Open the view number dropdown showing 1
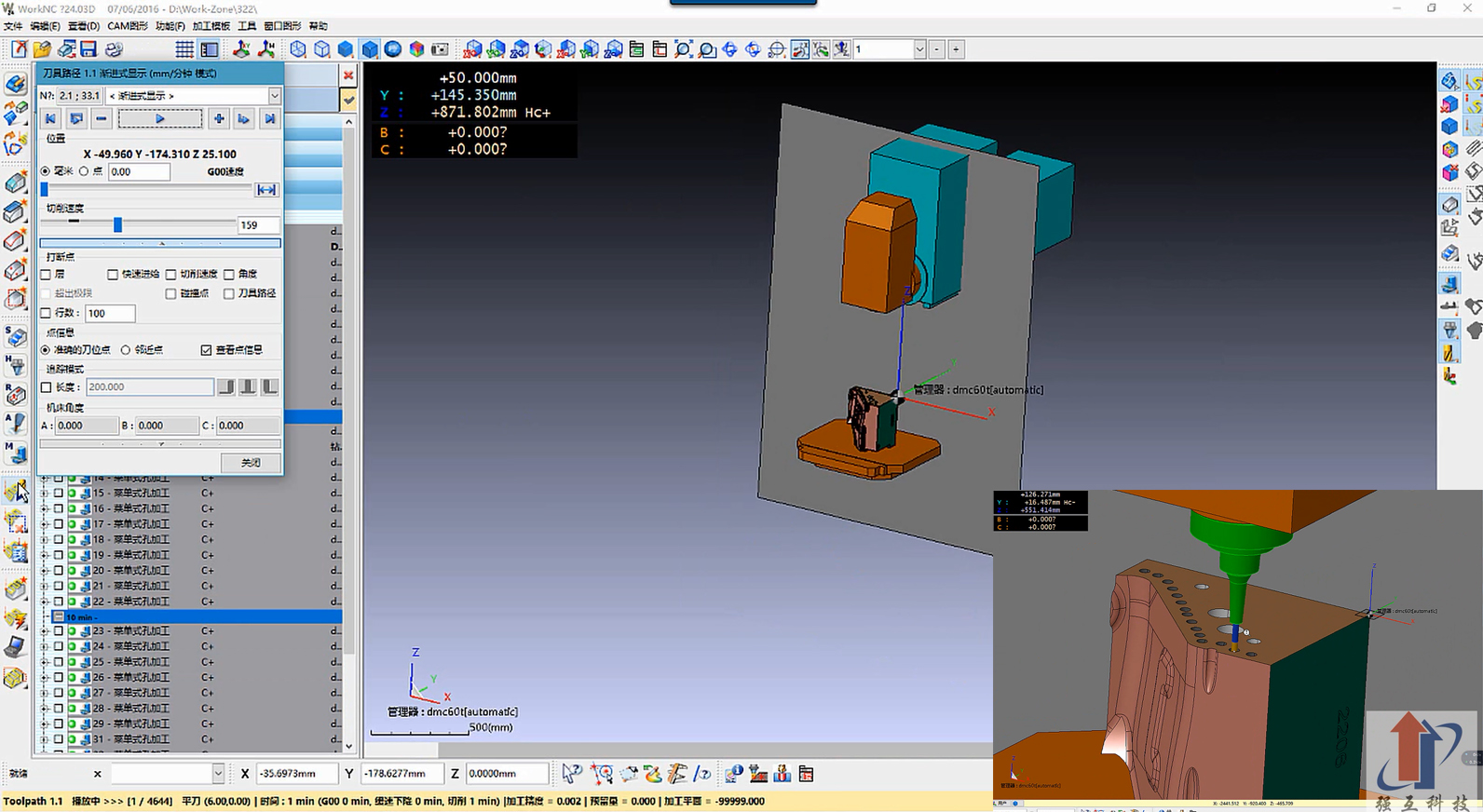 (919, 49)
